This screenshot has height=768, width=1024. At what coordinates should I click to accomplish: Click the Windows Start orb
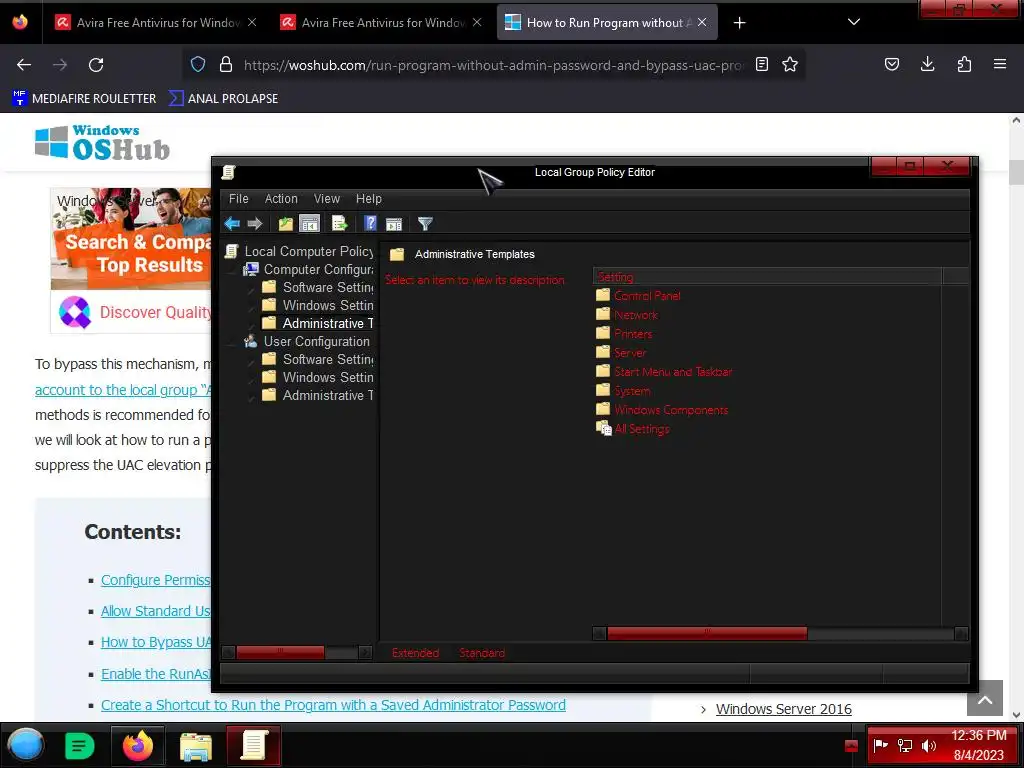[25, 745]
